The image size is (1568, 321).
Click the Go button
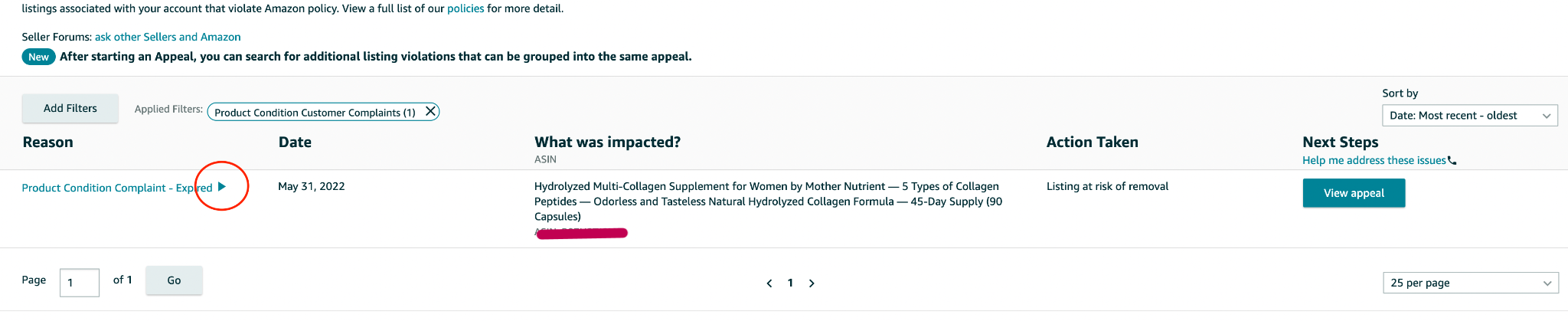[174, 280]
